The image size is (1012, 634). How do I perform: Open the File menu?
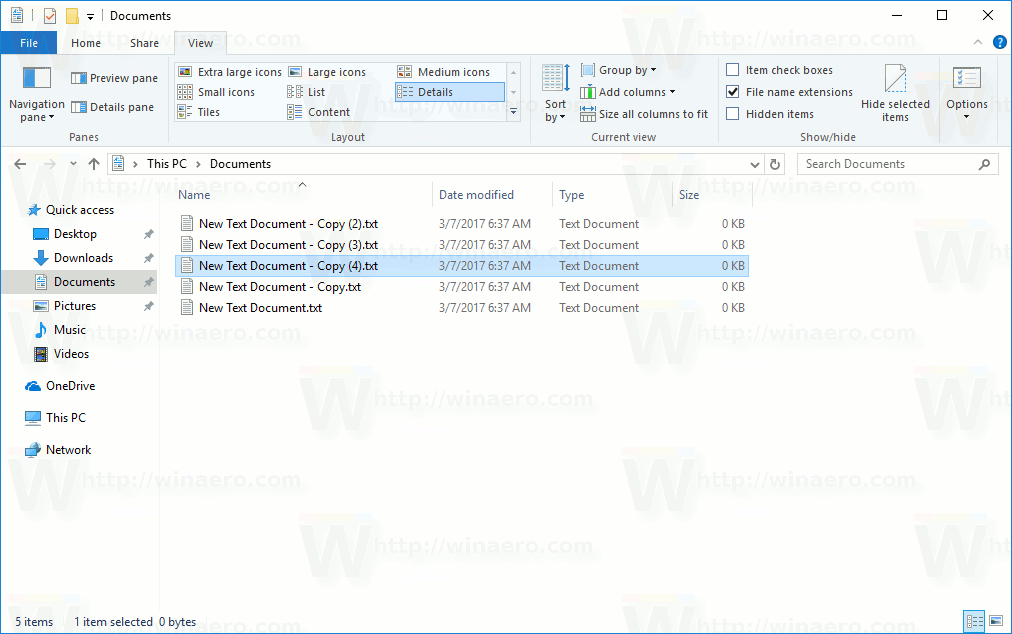[29, 43]
